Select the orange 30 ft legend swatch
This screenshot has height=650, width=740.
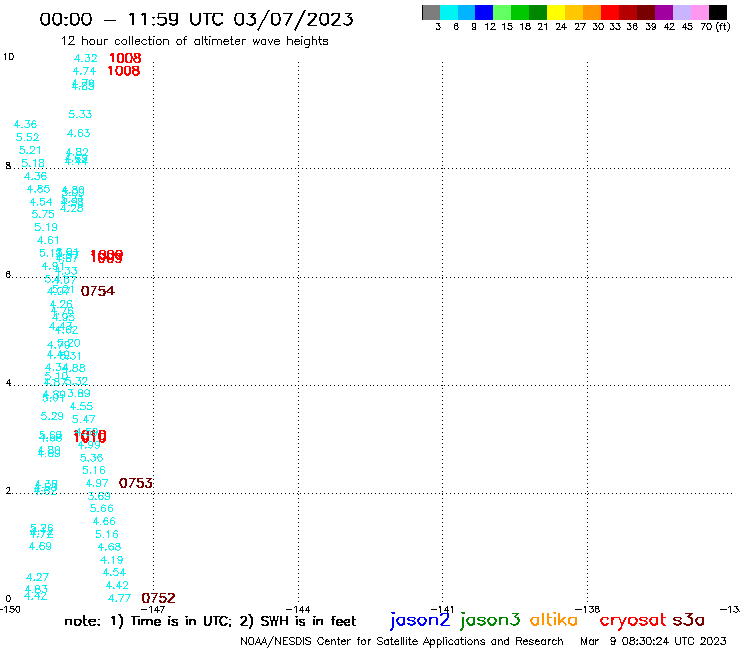coord(592,12)
